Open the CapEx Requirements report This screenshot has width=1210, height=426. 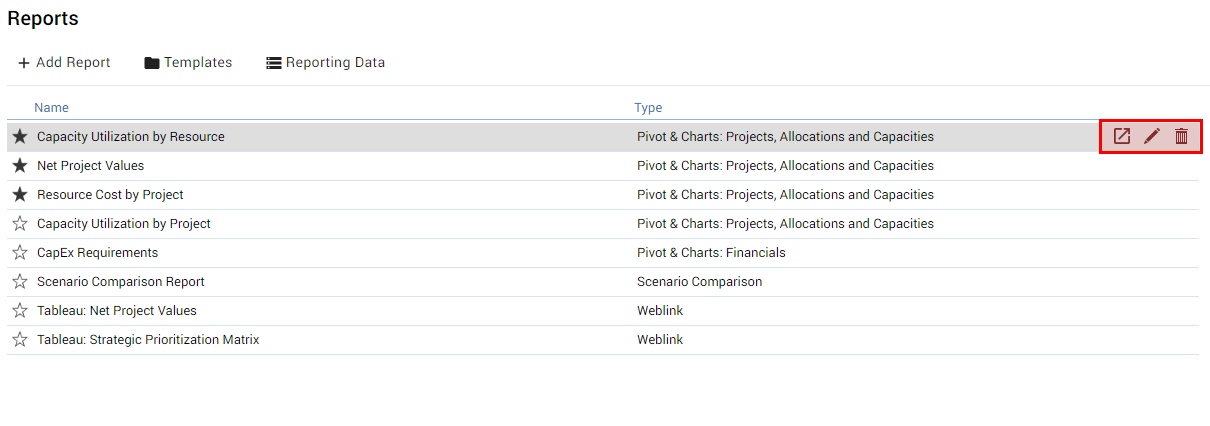pos(97,252)
